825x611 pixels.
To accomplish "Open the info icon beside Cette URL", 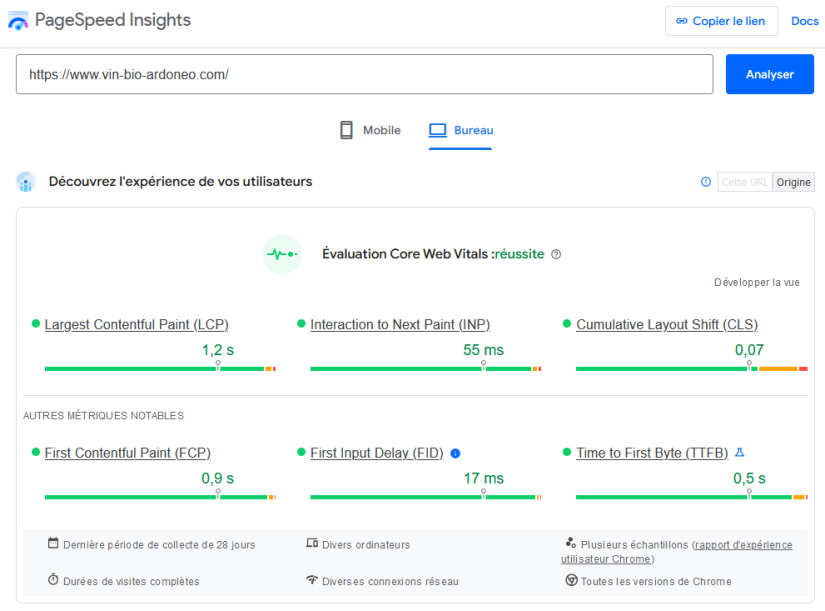I will coord(706,182).
